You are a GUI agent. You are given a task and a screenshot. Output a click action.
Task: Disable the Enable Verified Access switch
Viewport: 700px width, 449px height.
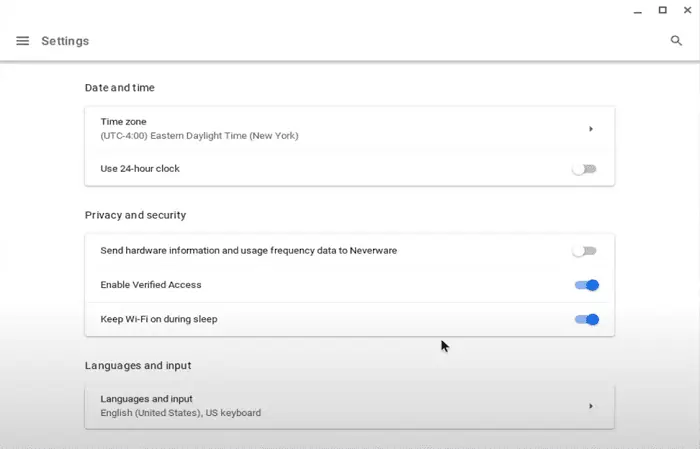click(587, 285)
